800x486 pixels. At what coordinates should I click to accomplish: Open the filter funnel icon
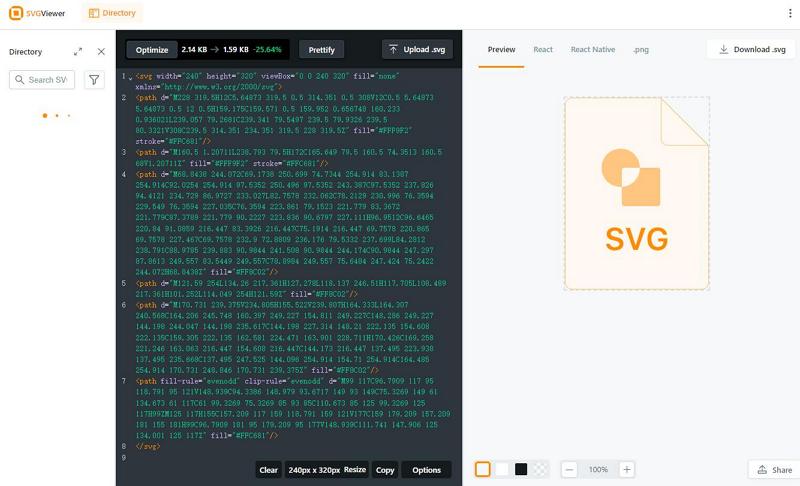[94, 80]
